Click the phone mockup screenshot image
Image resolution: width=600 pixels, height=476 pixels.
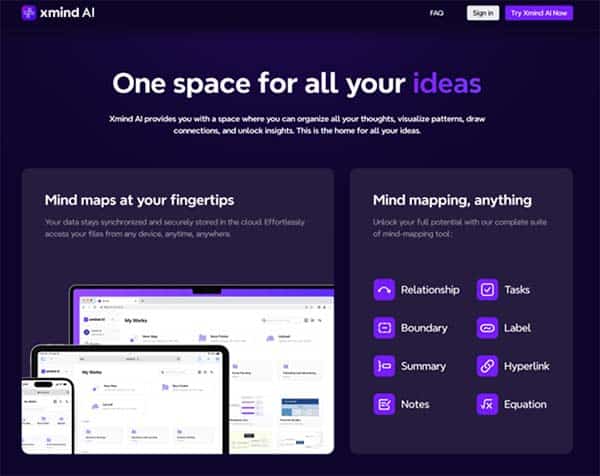click(x=47, y=416)
